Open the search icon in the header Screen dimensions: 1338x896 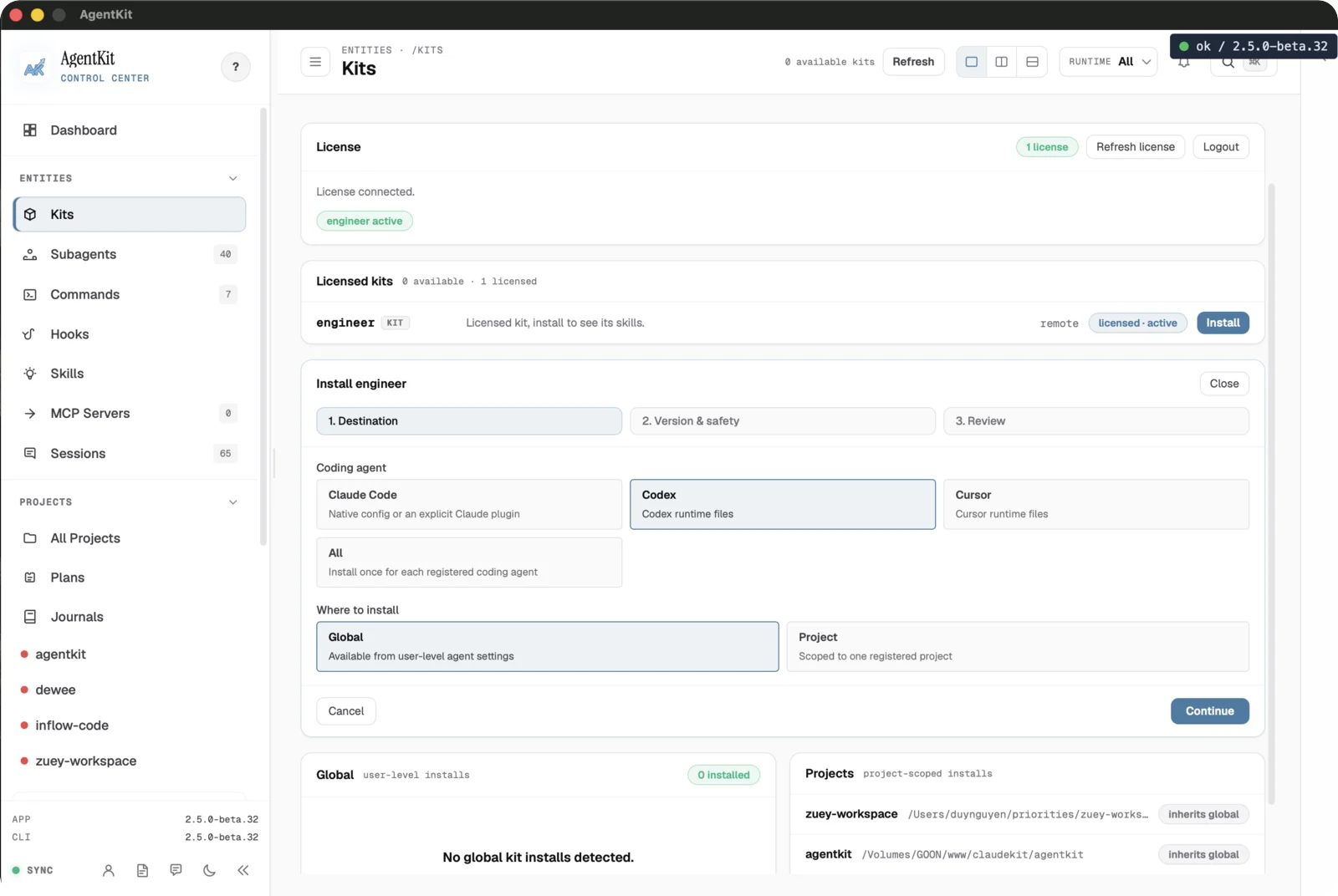(1228, 63)
